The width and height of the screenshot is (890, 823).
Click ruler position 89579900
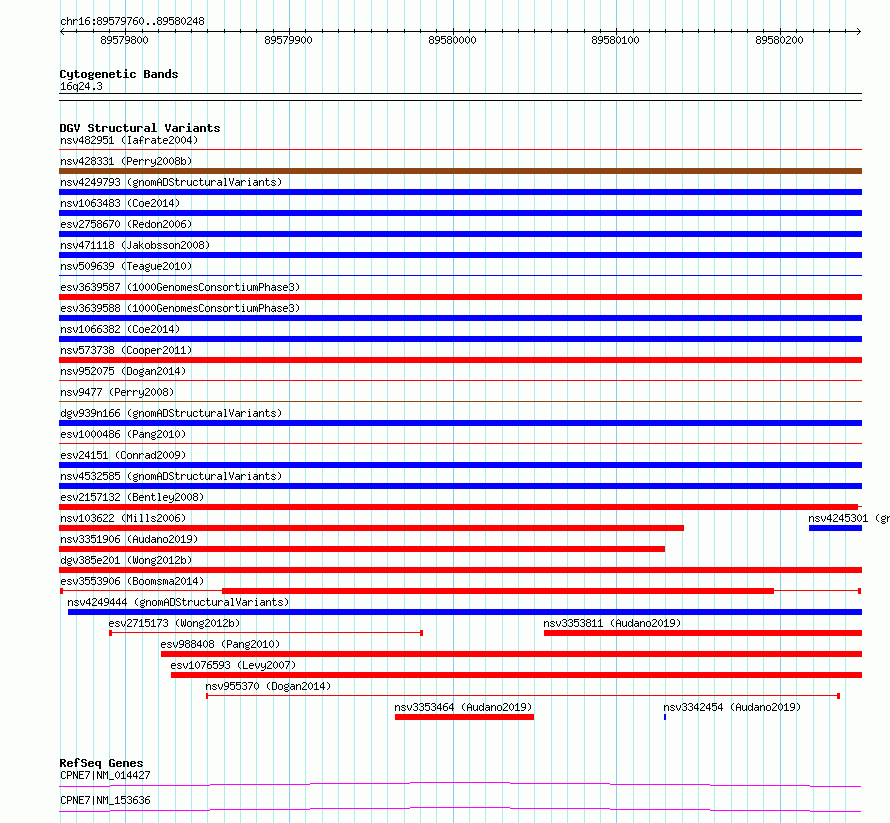pos(288,40)
